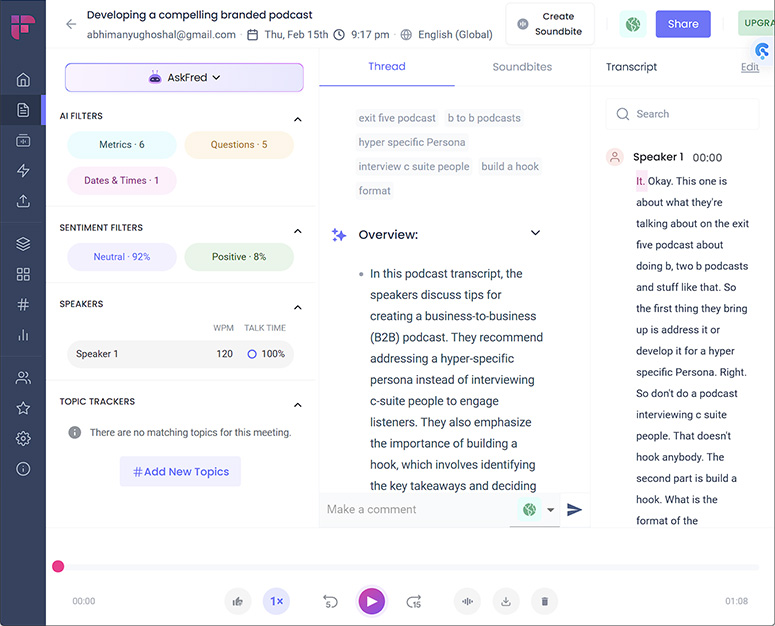Click the 'build a hook' keyword tag
This screenshot has height=626, width=775.
point(510,167)
